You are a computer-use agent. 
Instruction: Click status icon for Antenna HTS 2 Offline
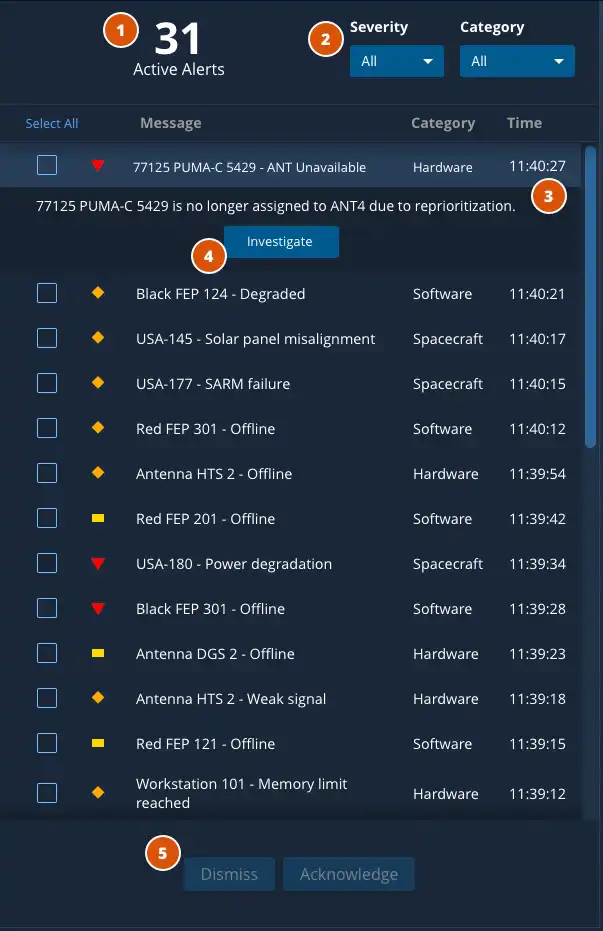pos(98,473)
